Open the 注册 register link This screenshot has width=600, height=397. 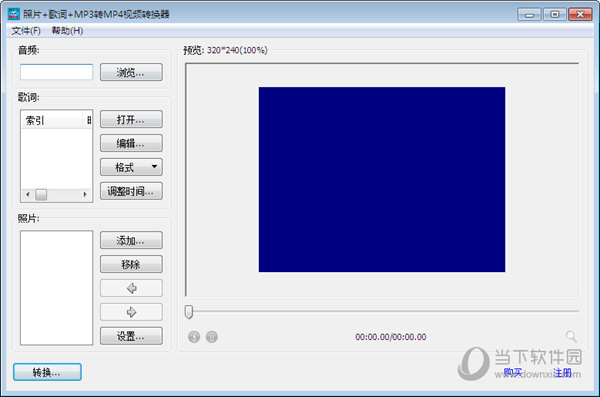coord(562,372)
